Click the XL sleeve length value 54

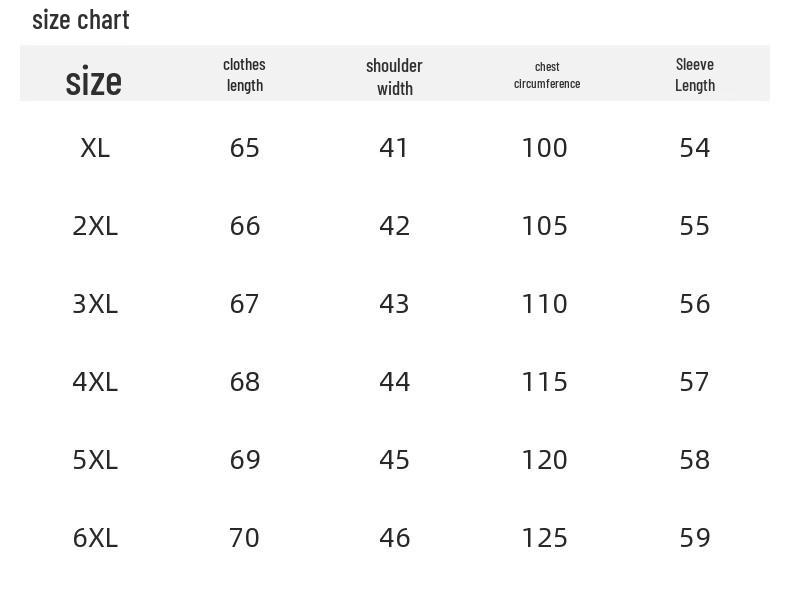[x=694, y=148]
